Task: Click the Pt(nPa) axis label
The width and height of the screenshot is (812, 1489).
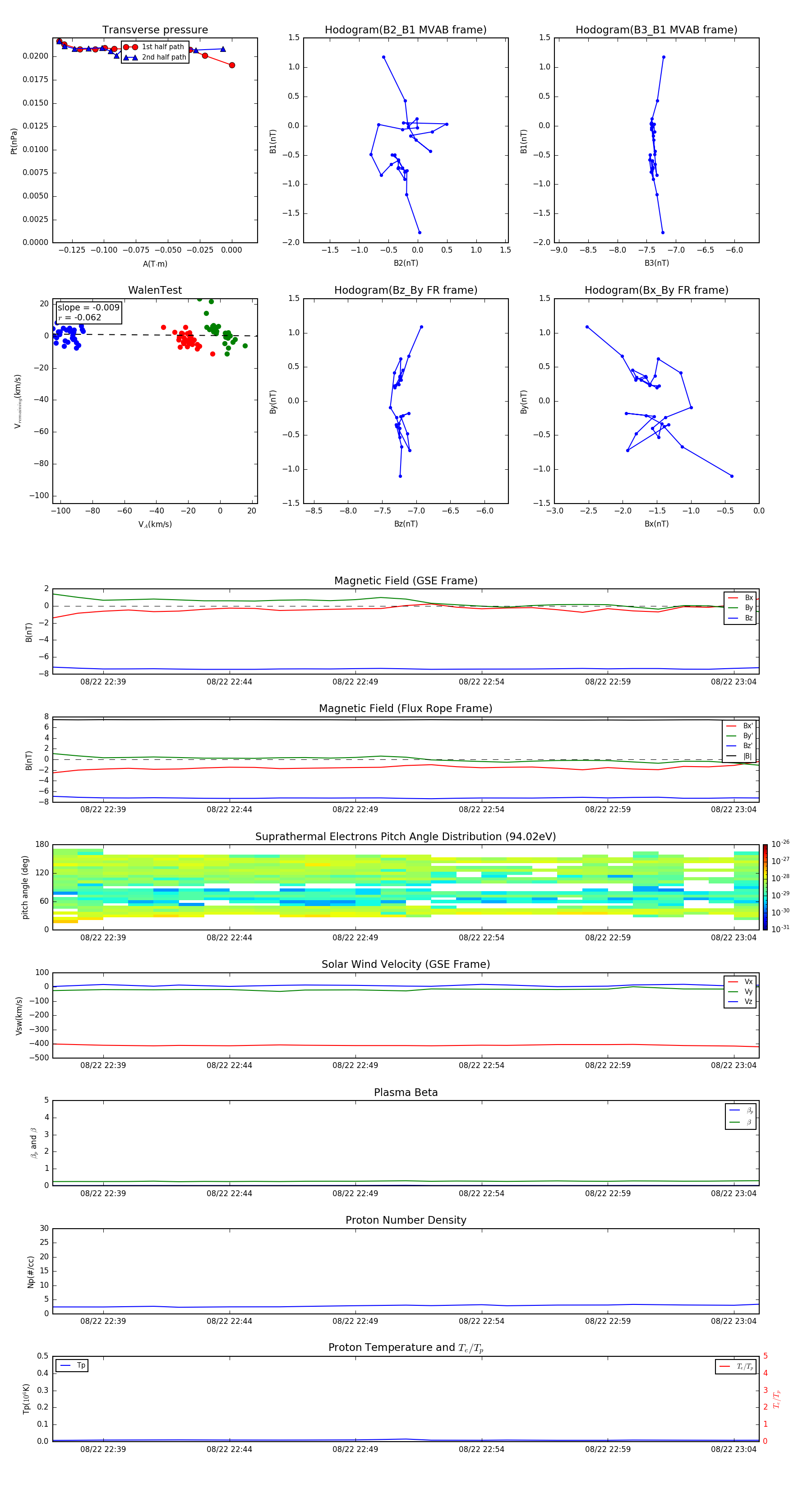Action: (x=14, y=141)
